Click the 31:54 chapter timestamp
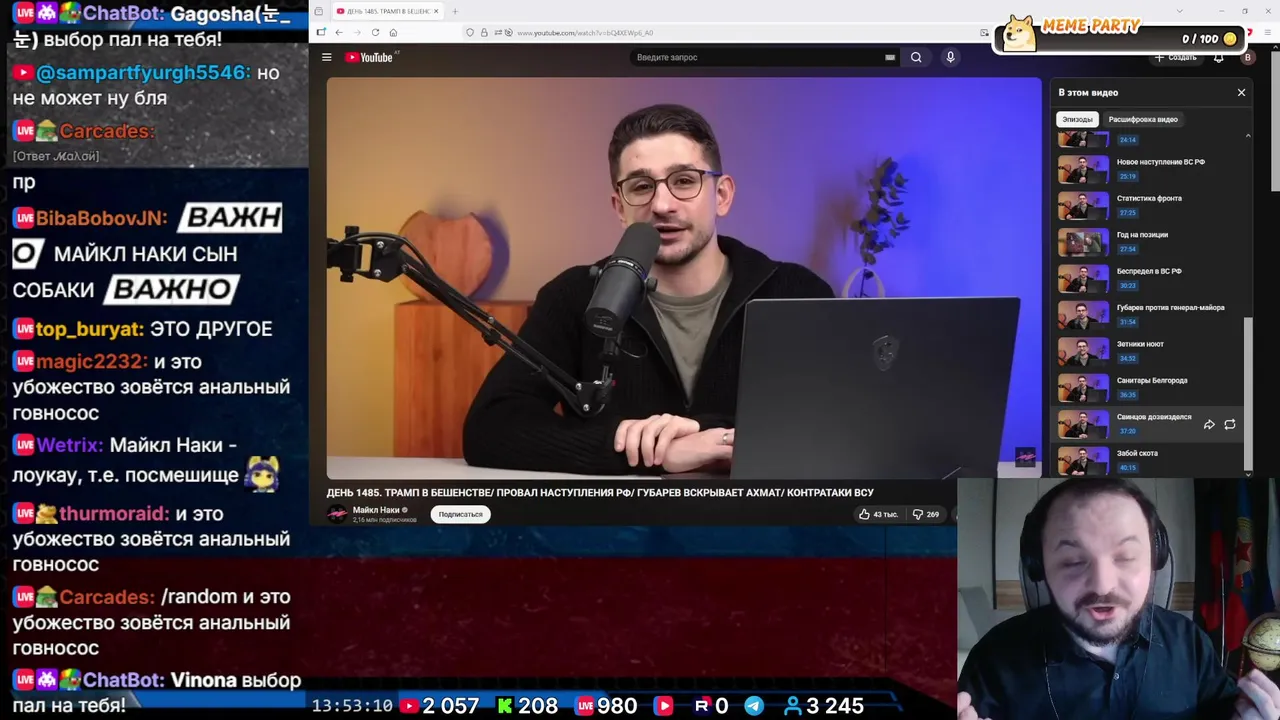Viewport: 1280px width, 720px height. coord(1128,322)
